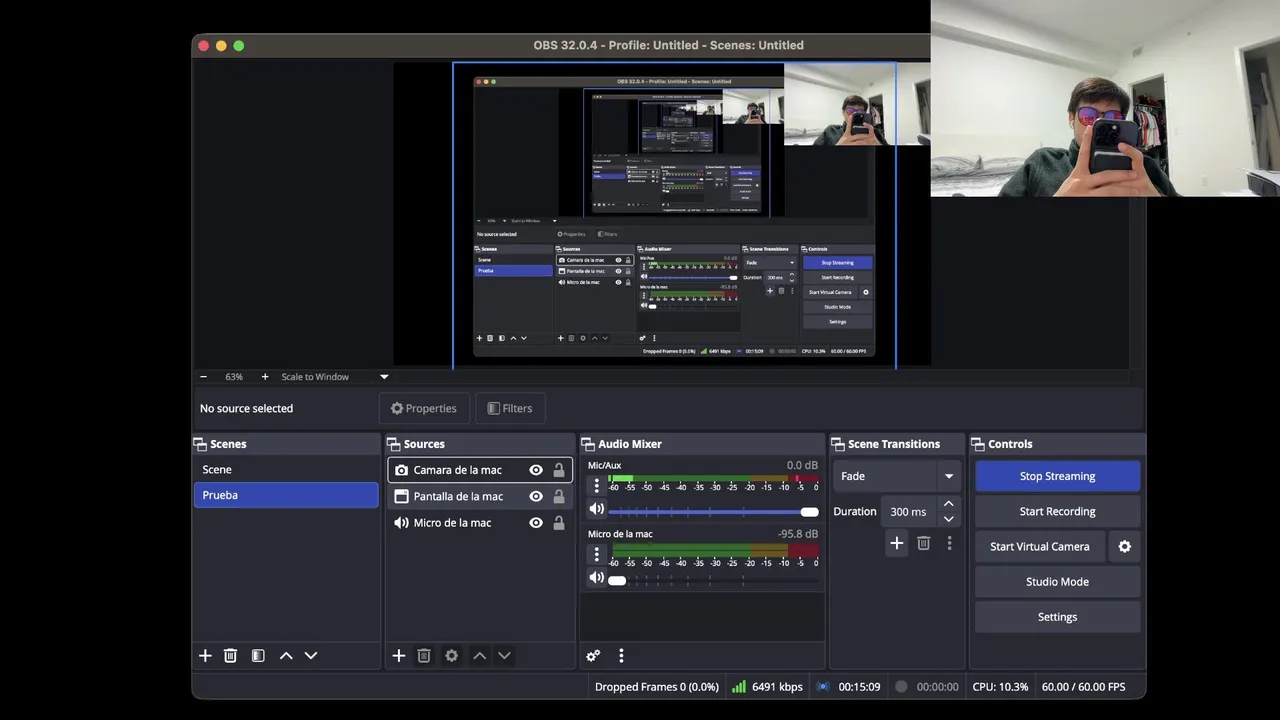Click the 00:15:09 streaming timer
Screen dimensions: 1280x720
(x=859, y=687)
